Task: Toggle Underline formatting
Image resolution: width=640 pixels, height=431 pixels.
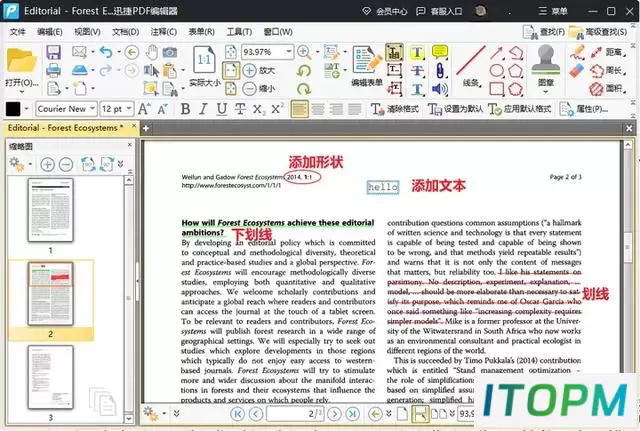Action: click(x=222, y=109)
